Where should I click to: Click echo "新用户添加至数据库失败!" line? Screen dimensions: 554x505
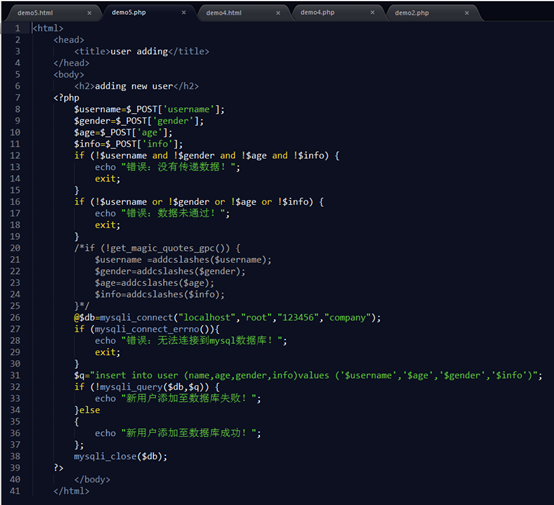coord(178,399)
